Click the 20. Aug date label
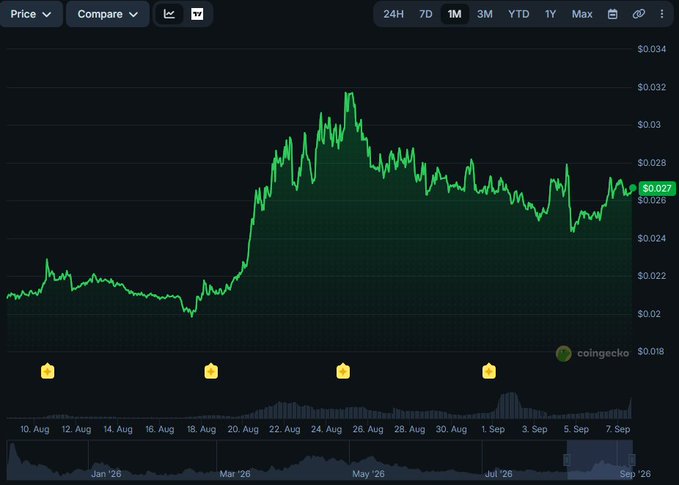 click(243, 429)
